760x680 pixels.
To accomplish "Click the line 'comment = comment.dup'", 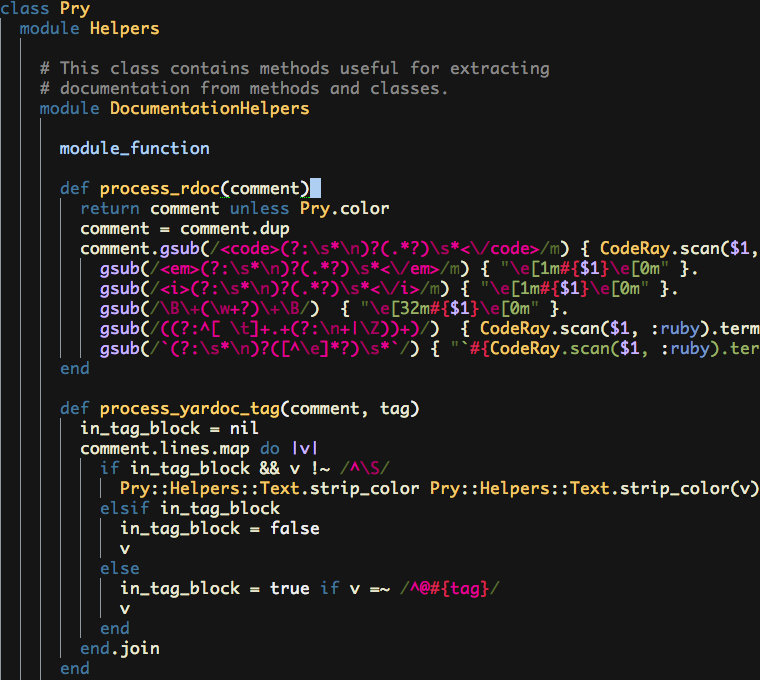I will coord(185,229).
